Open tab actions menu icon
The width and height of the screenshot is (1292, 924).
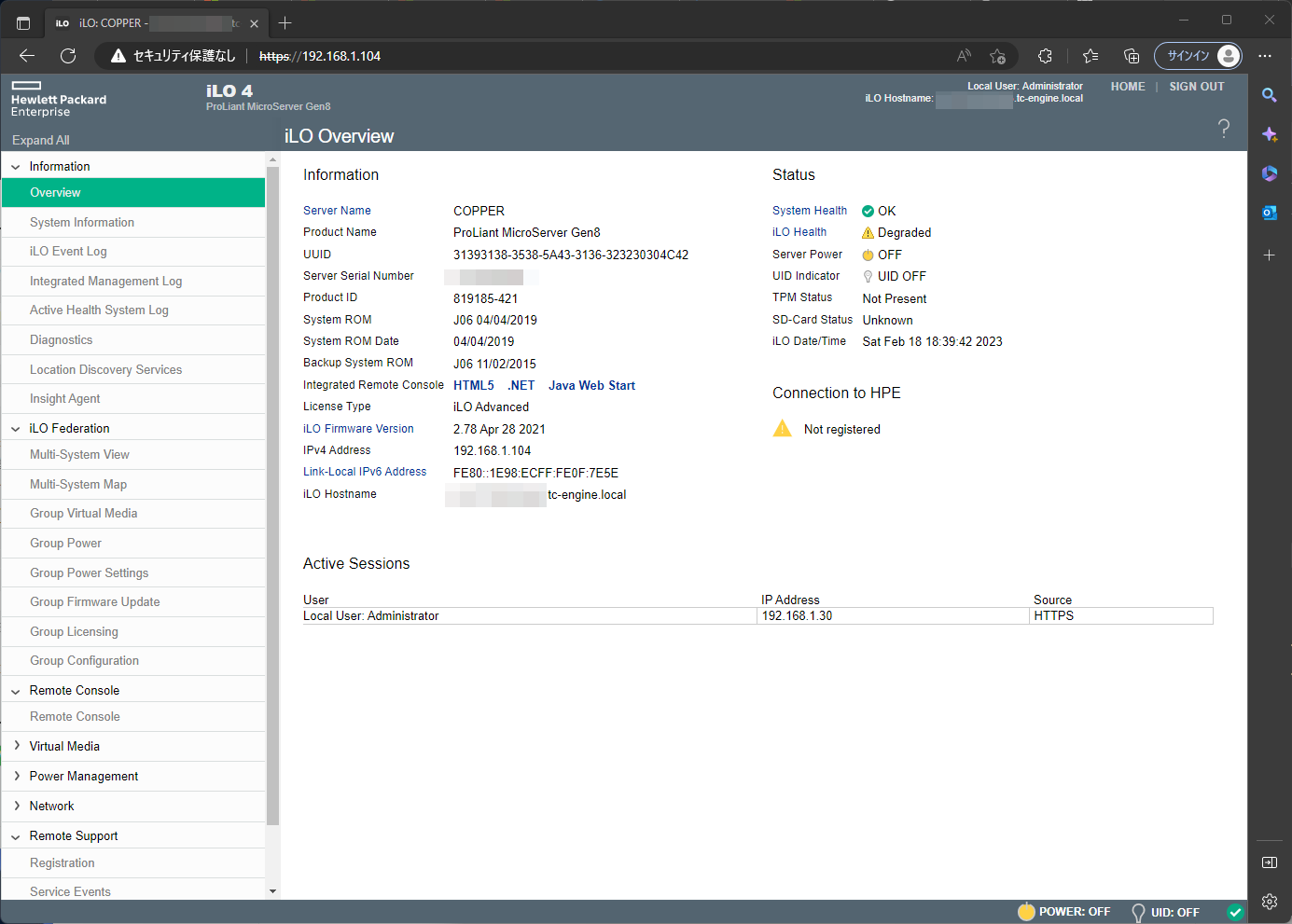[x=23, y=23]
